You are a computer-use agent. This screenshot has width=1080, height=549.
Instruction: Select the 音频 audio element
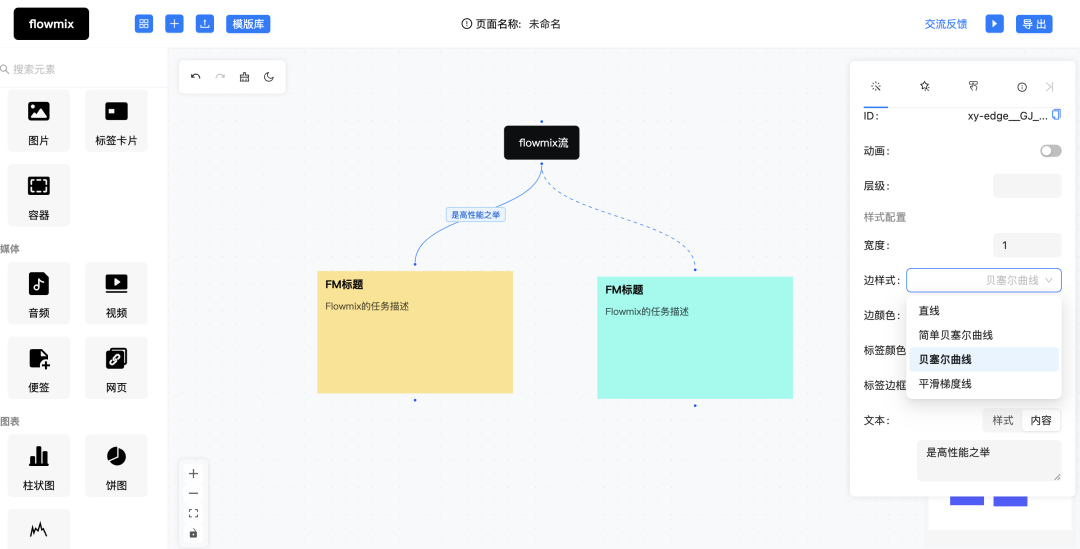[x=39, y=293]
